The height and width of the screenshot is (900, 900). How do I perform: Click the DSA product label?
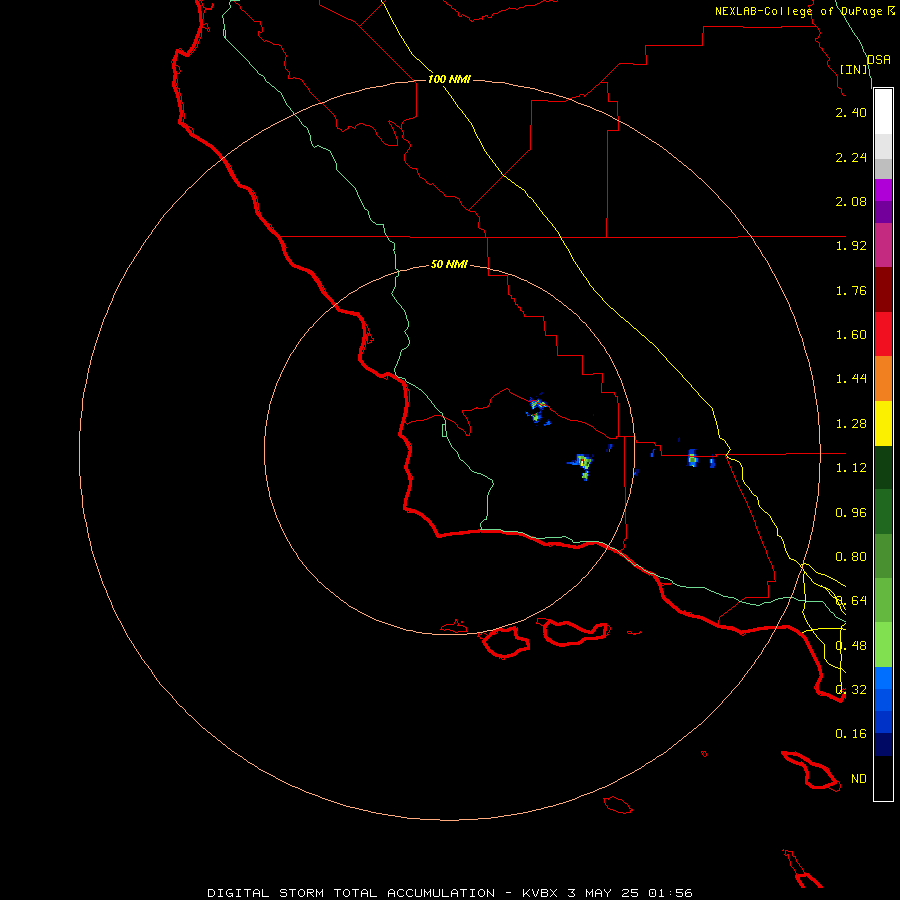point(879,60)
